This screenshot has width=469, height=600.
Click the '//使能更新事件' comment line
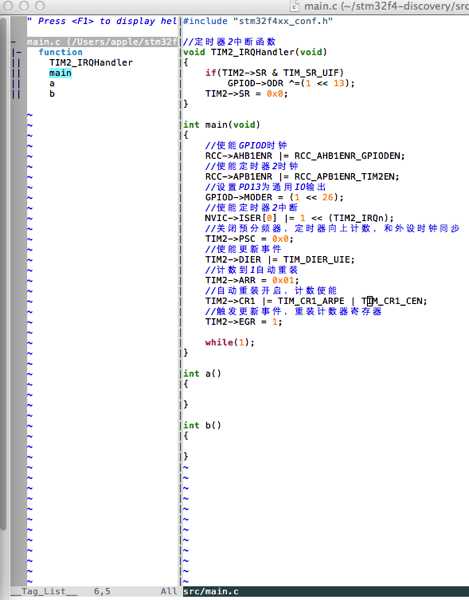pyautogui.click(x=243, y=249)
